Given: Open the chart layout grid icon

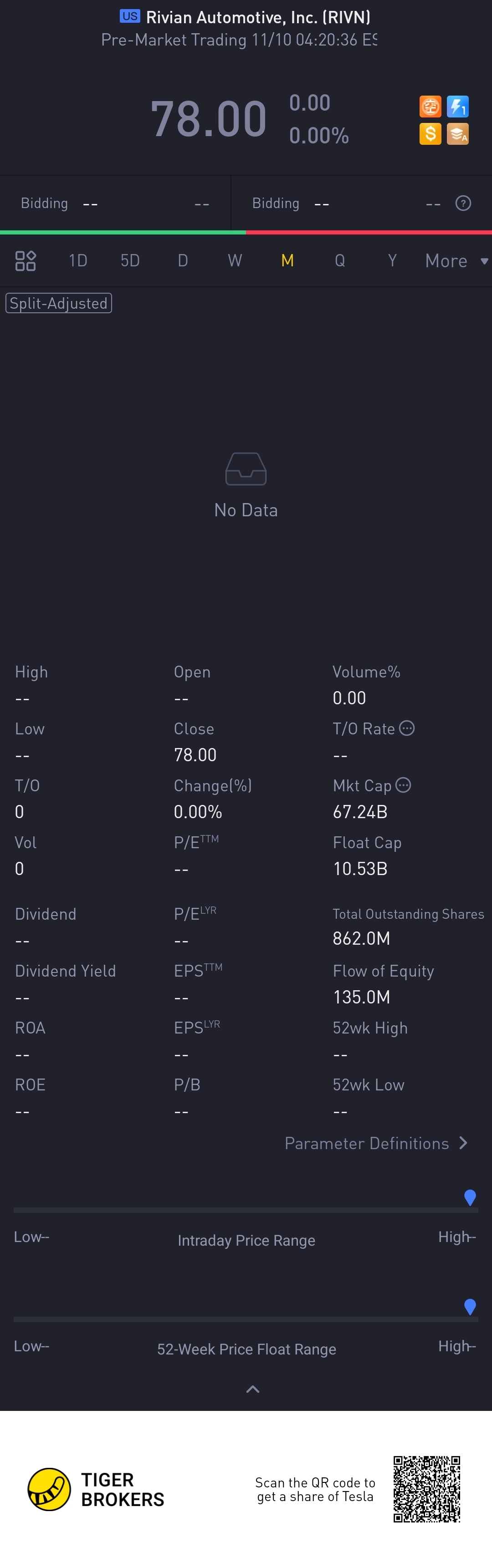Looking at the screenshot, I should pos(26,260).
